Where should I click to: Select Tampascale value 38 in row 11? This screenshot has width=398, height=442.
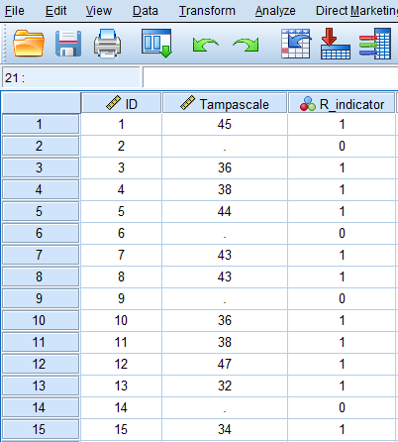(225, 342)
